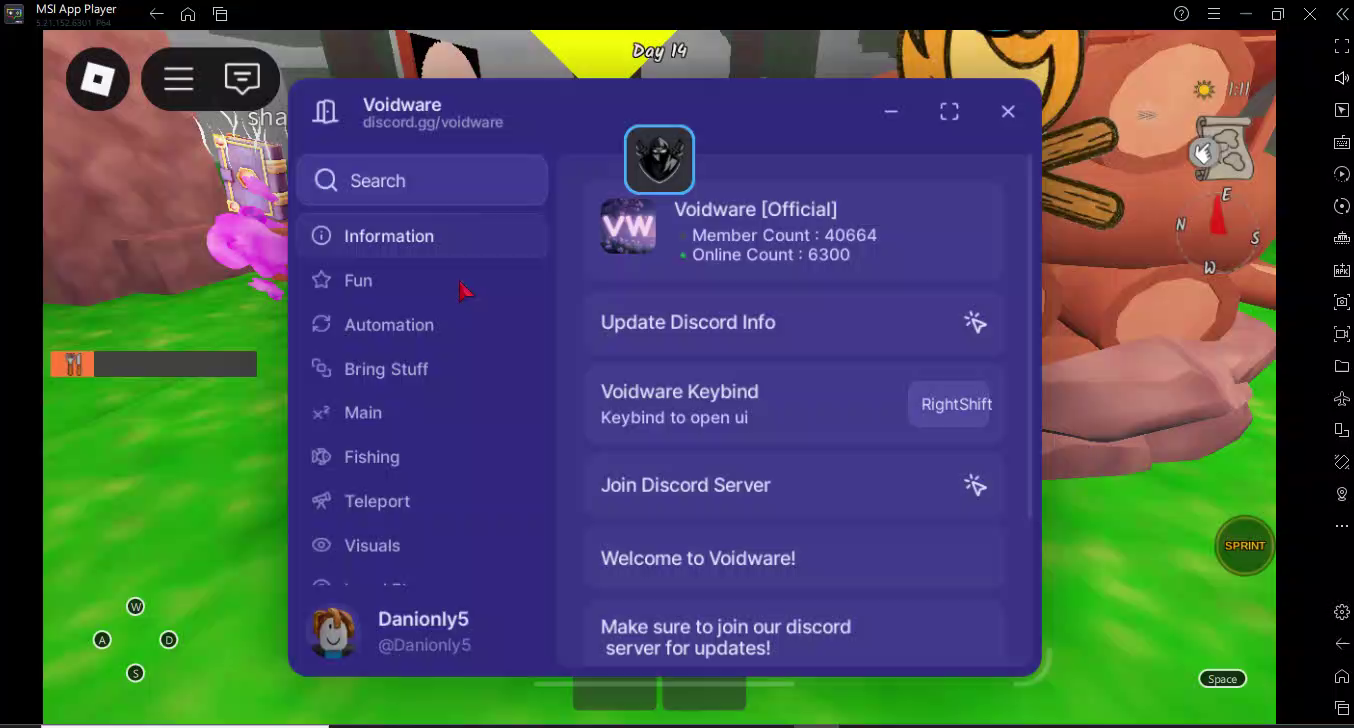Click the discord.gg/voidware link text

click(433, 123)
